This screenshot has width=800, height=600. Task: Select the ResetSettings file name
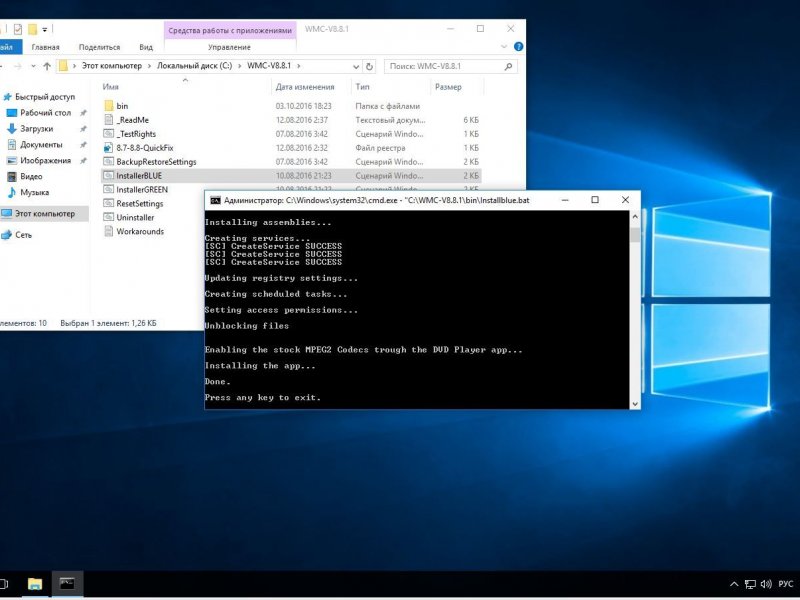140,204
